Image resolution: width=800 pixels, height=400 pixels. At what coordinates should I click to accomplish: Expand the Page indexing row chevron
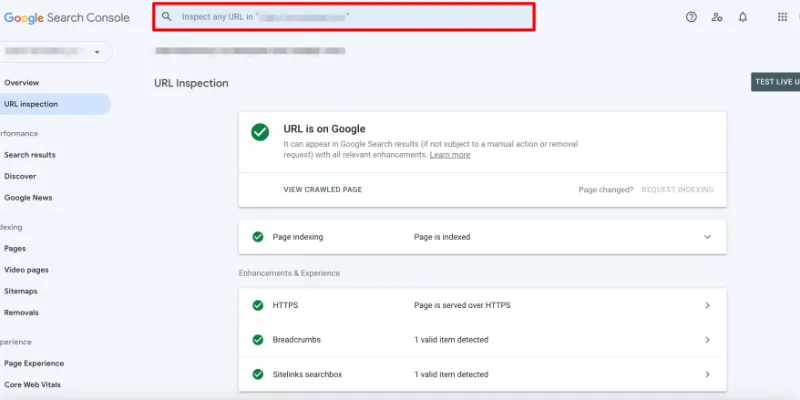707,237
